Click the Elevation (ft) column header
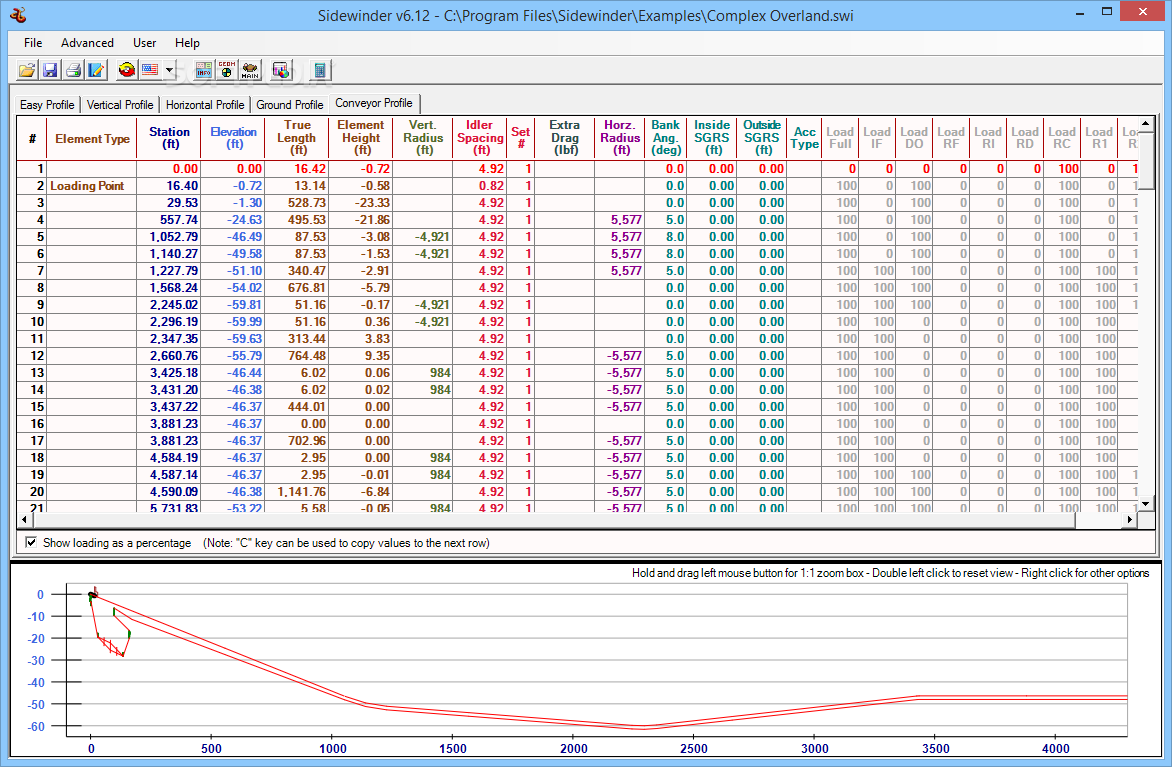The height and width of the screenshot is (767, 1172). tap(233, 138)
